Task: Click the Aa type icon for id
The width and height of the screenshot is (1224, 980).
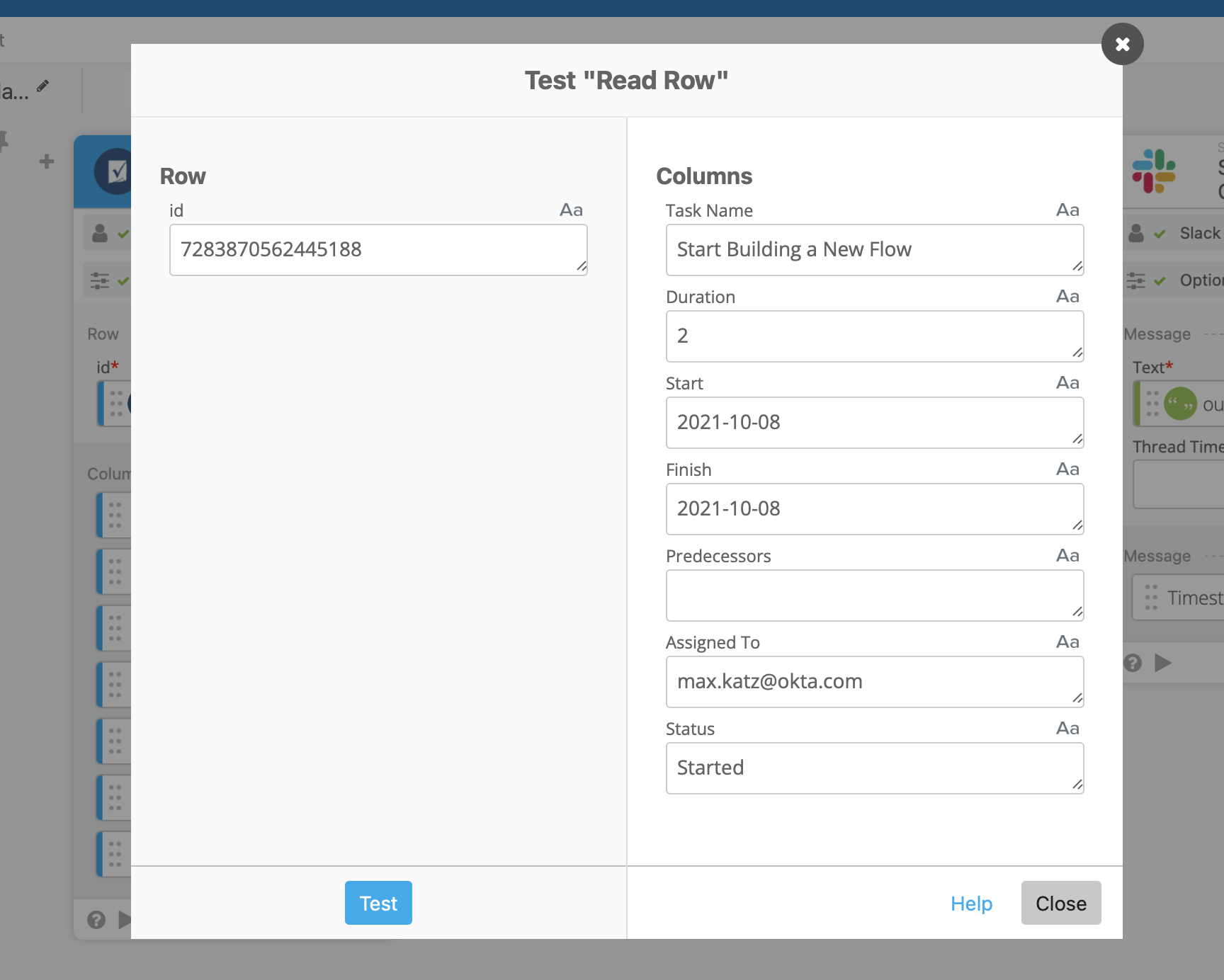Action: (571, 210)
